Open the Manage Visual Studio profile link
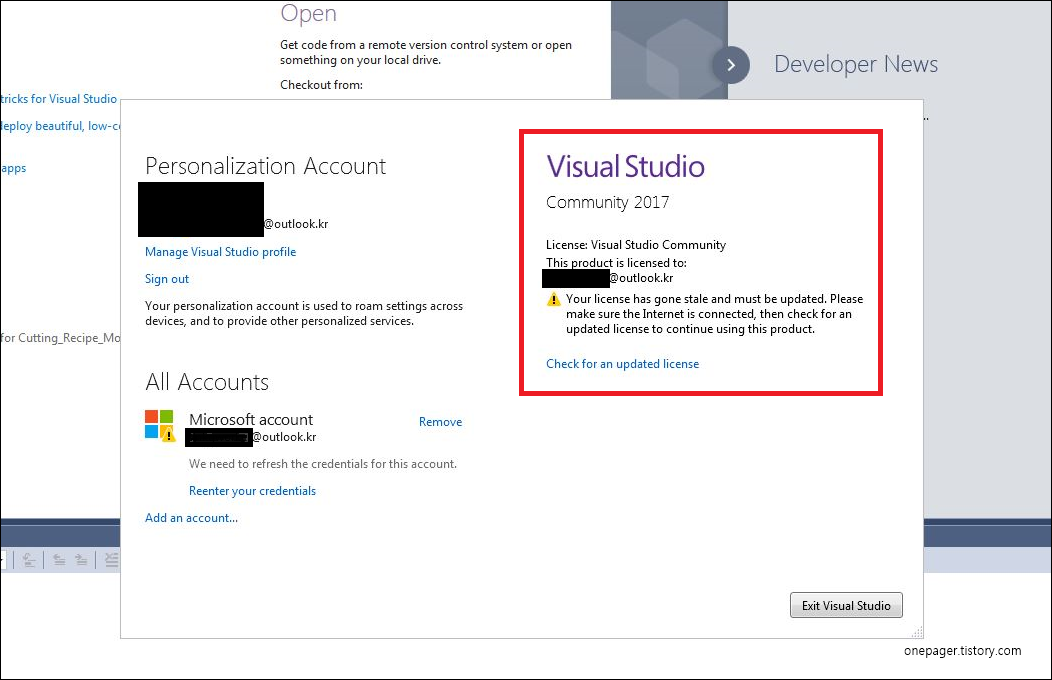This screenshot has width=1052, height=680. point(220,251)
